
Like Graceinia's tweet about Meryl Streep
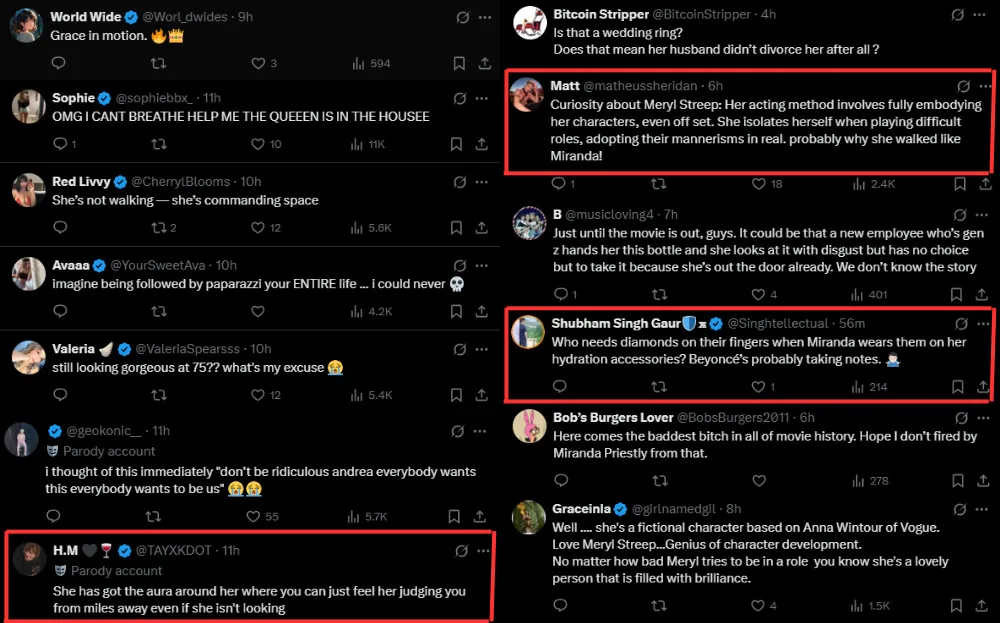759,605
